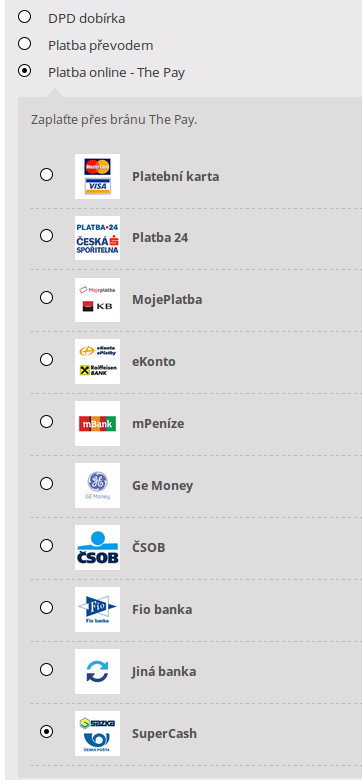This screenshot has width=362, height=780.
Task: Click the Česká spořitelna Platba 24 logo
Action: [97, 238]
